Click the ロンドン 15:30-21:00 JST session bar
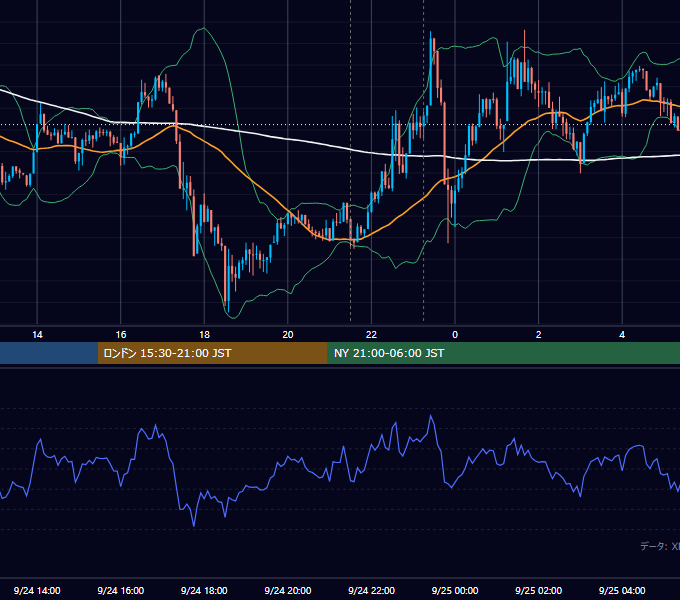This screenshot has height=600, width=680. 212,353
